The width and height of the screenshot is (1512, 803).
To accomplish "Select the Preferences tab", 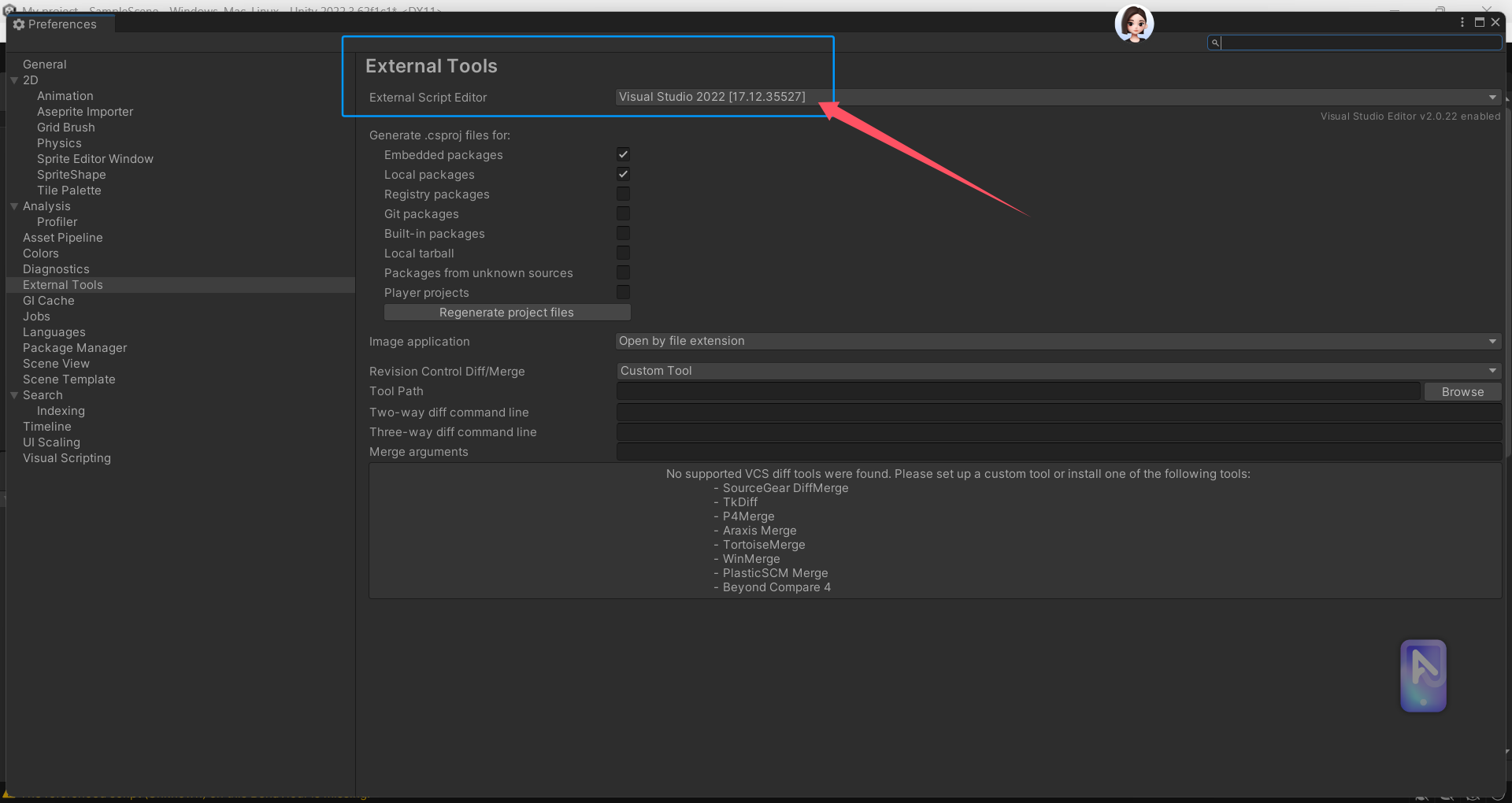I will tap(61, 24).
